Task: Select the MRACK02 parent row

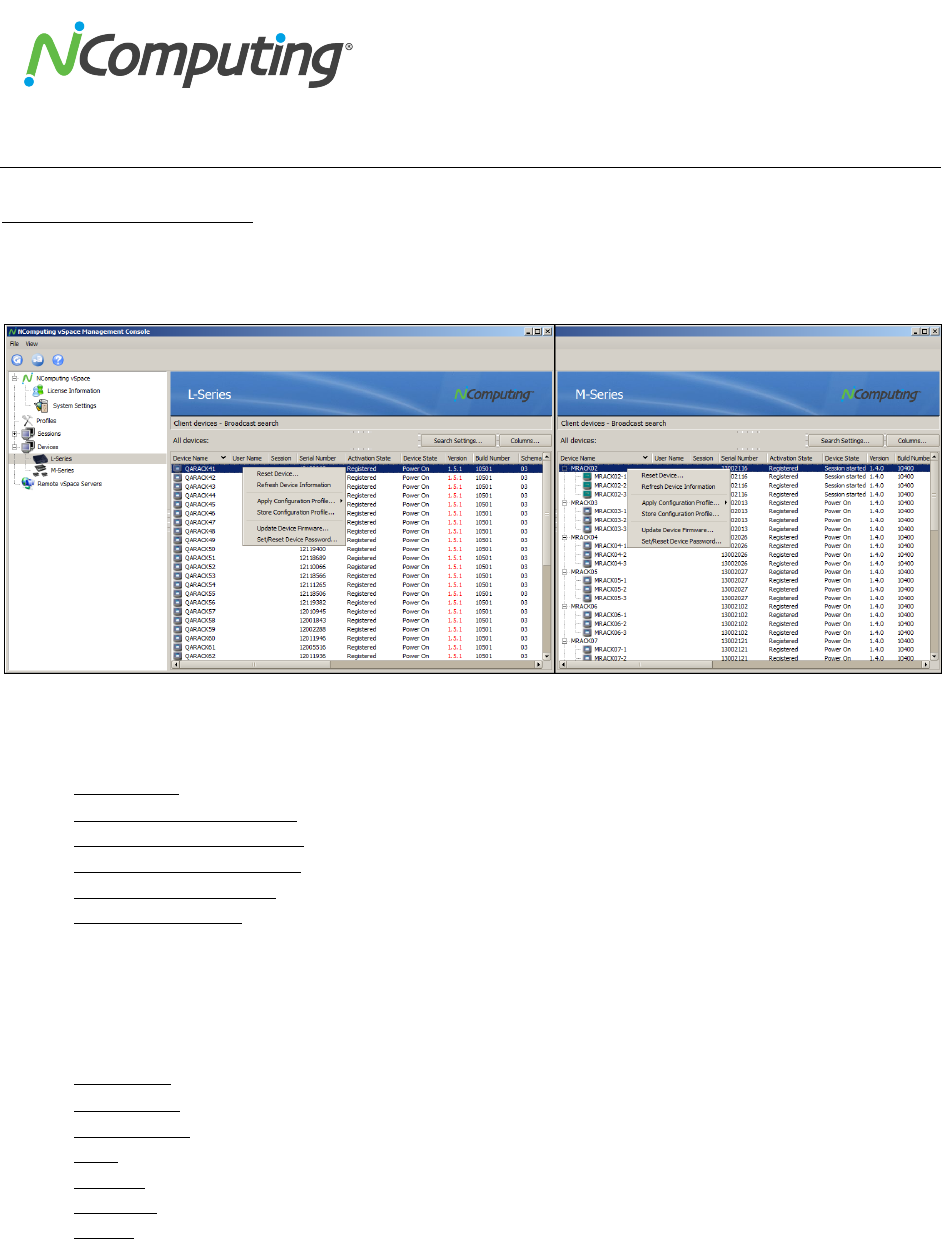Action: click(x=745, y=468)
